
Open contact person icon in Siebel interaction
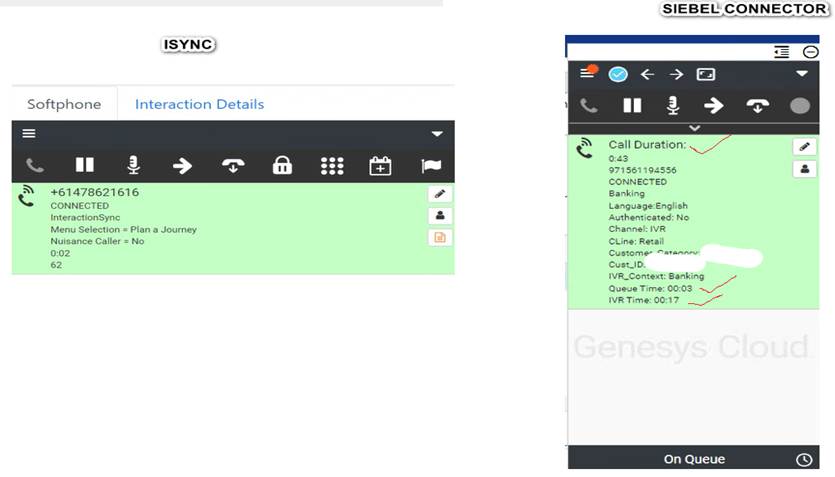coord(805,169)
